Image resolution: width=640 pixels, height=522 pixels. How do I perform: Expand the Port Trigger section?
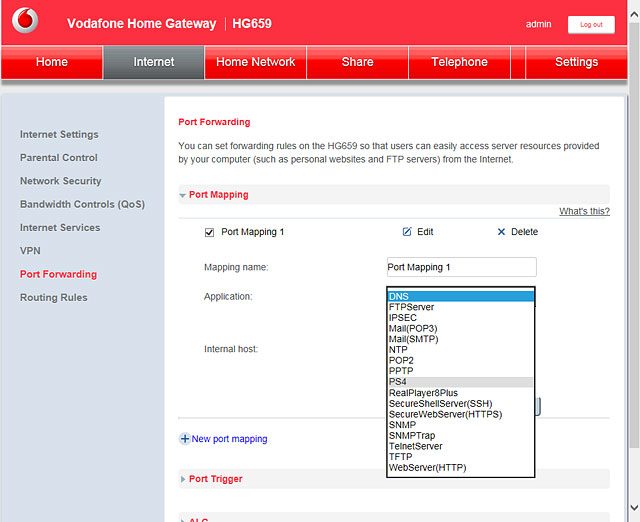183,479
